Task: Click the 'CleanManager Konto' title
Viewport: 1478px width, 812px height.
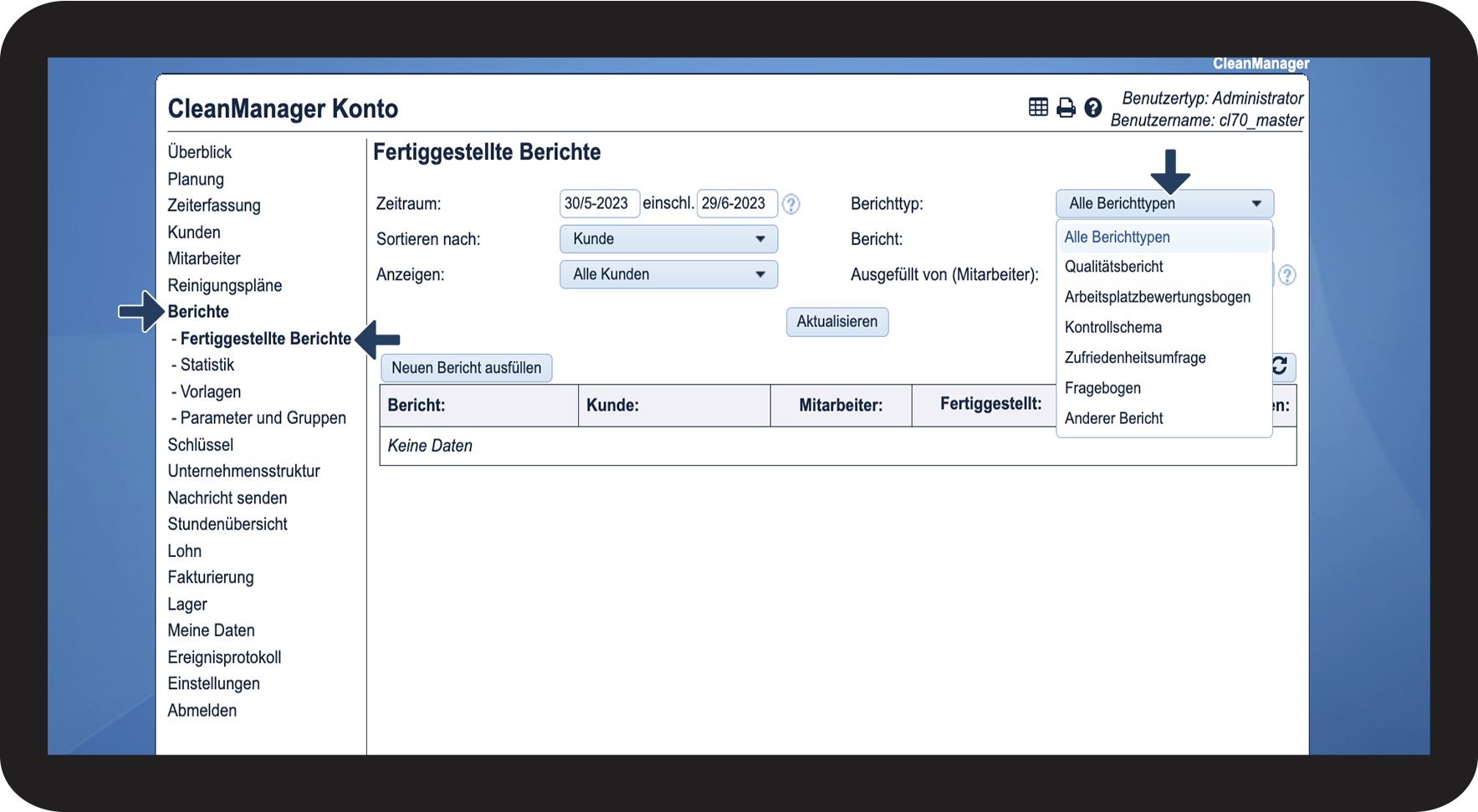Action: click(283, 109)
